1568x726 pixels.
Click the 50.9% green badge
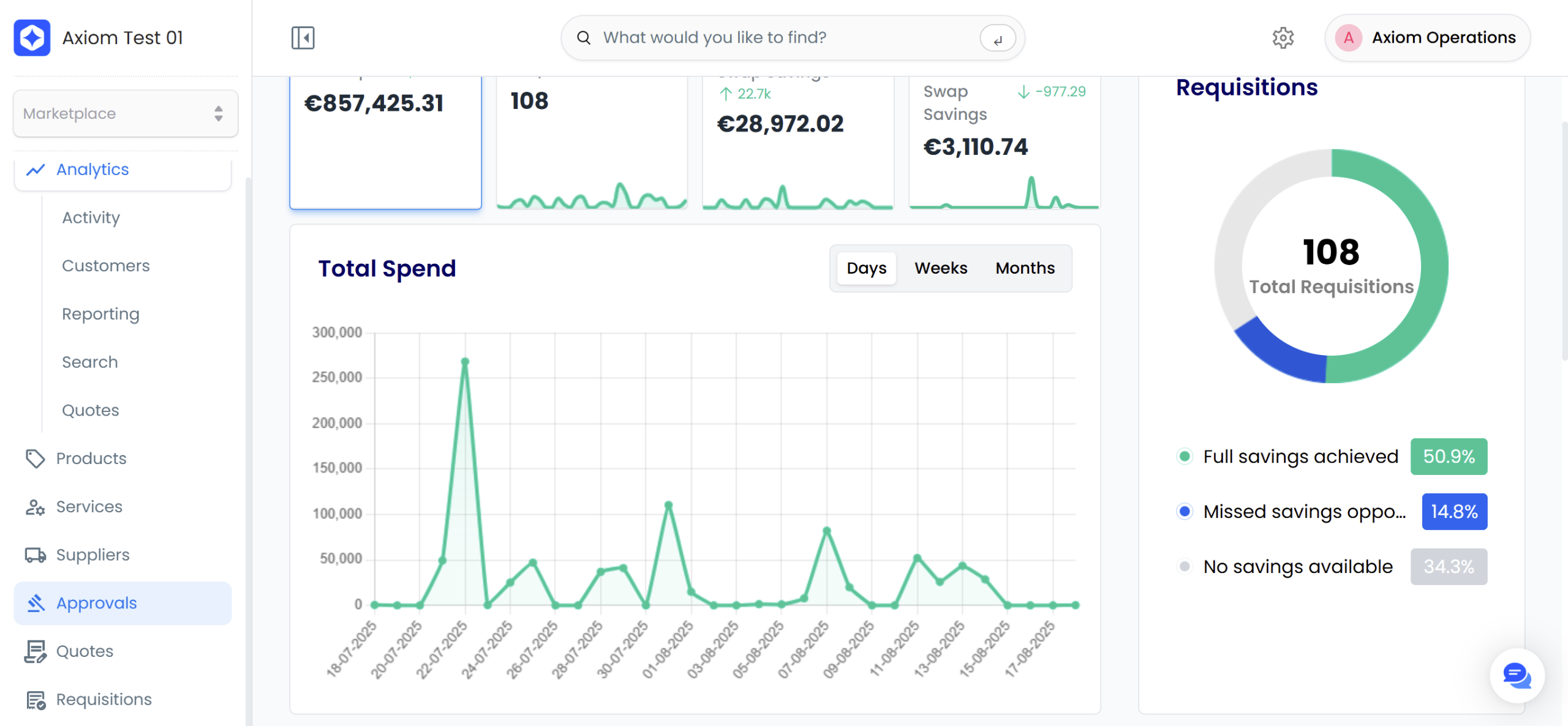(1448, 457)
